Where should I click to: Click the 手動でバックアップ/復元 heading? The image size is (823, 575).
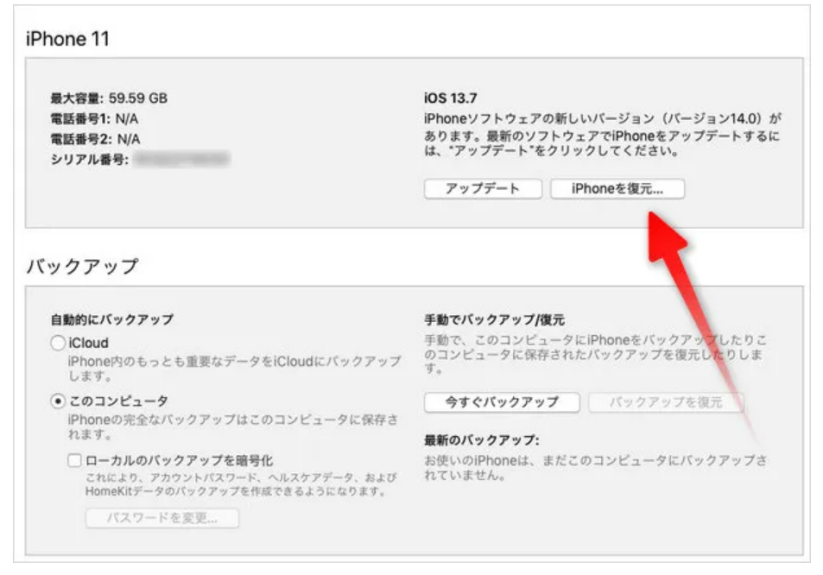(x=494, y=320)
